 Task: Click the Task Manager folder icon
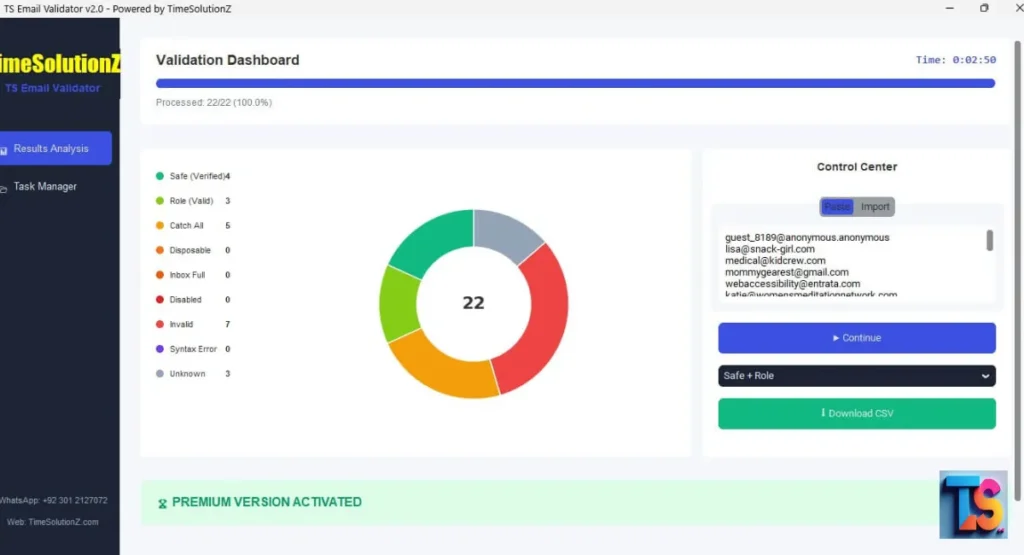tap(3, 188)
